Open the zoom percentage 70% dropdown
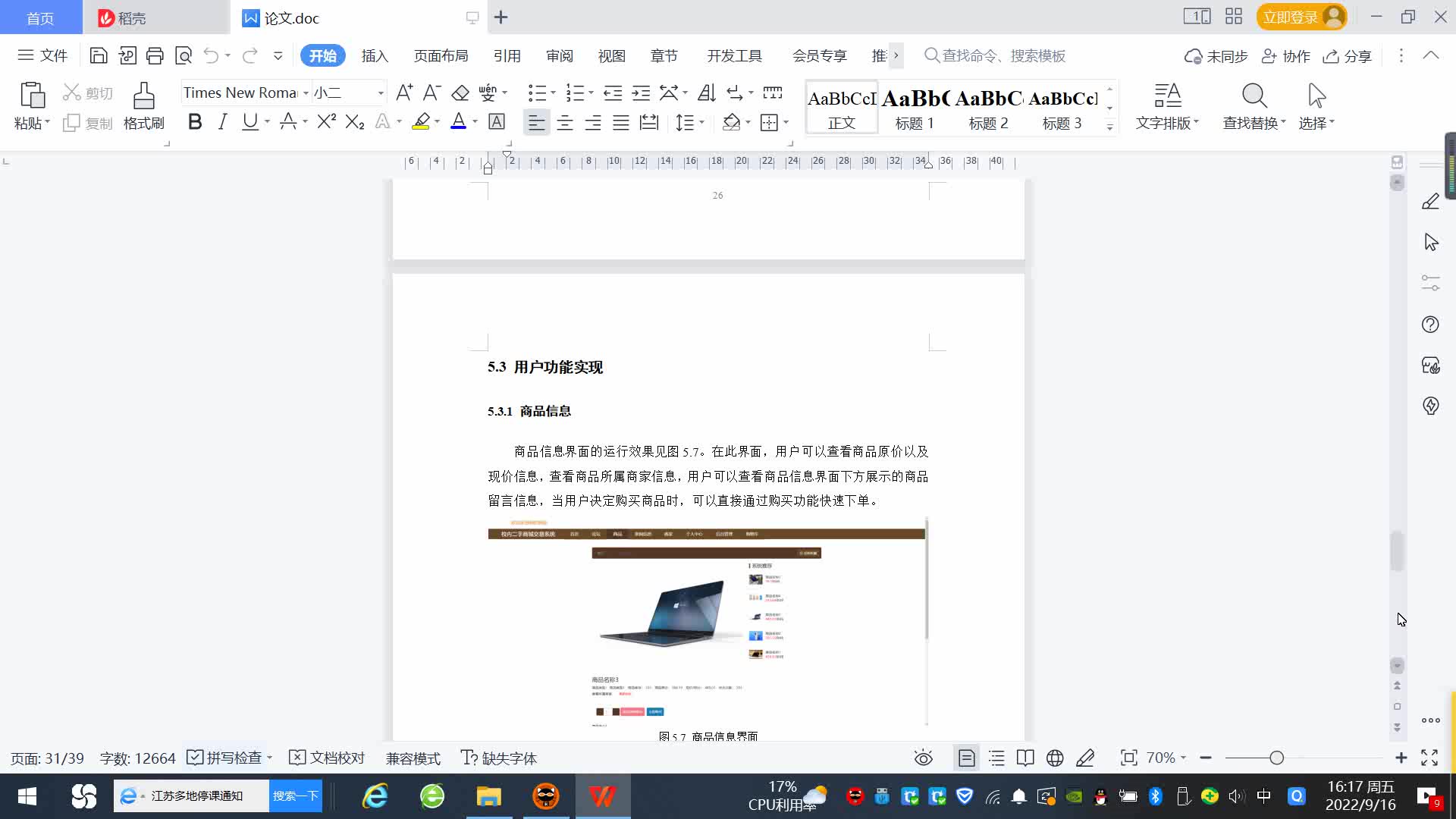The height and width of the screenshot is (819, 1456). [1166, 758]
